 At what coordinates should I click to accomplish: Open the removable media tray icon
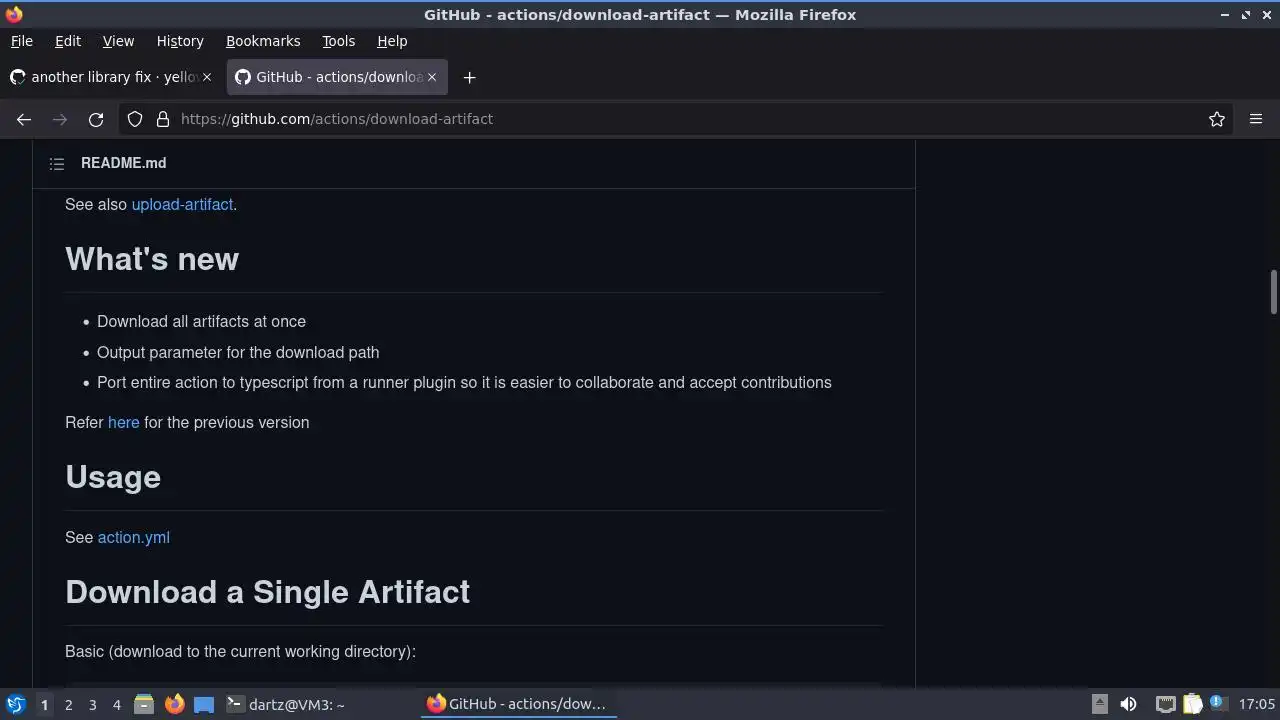[x=1099, y=704]
